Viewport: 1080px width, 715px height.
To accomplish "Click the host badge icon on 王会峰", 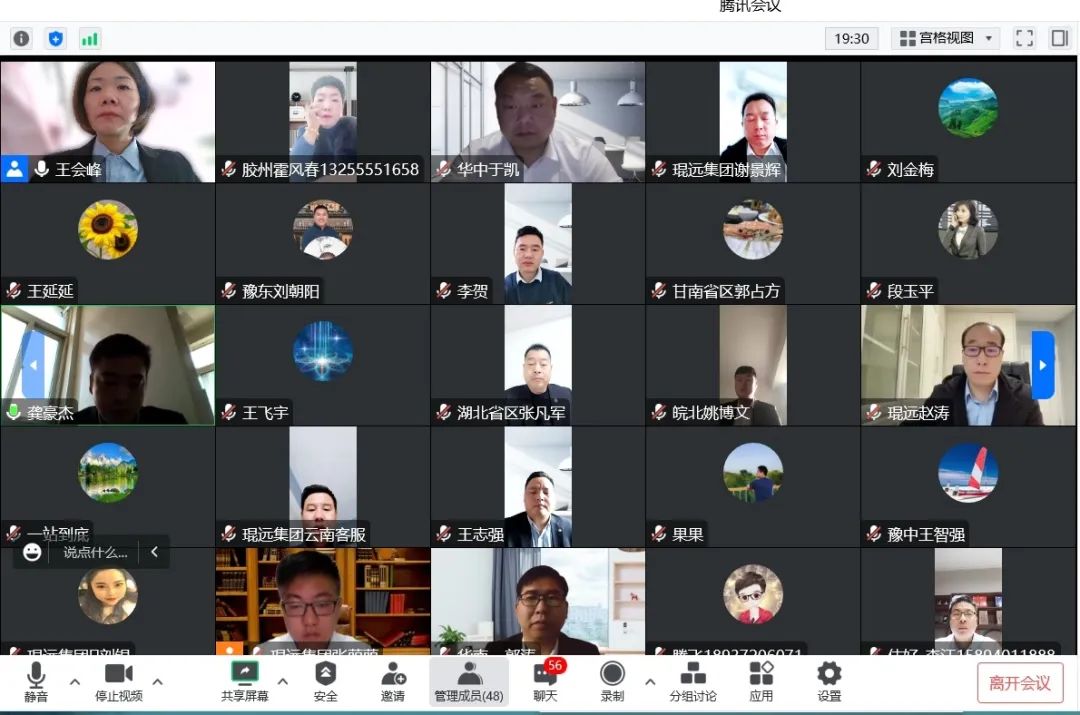I will pos(14,169).
